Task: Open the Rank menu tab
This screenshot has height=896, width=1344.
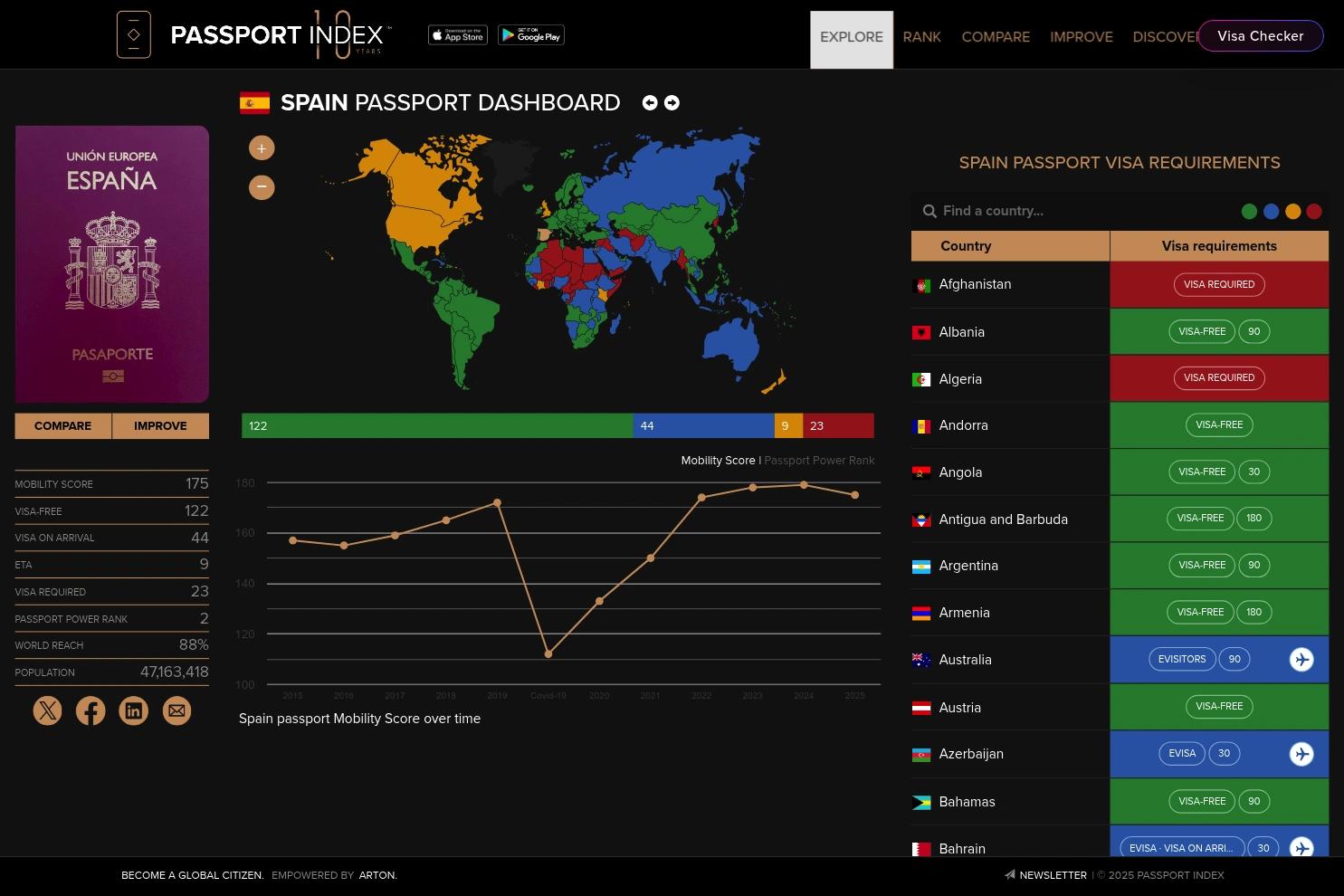Action: tap(922, 37)
